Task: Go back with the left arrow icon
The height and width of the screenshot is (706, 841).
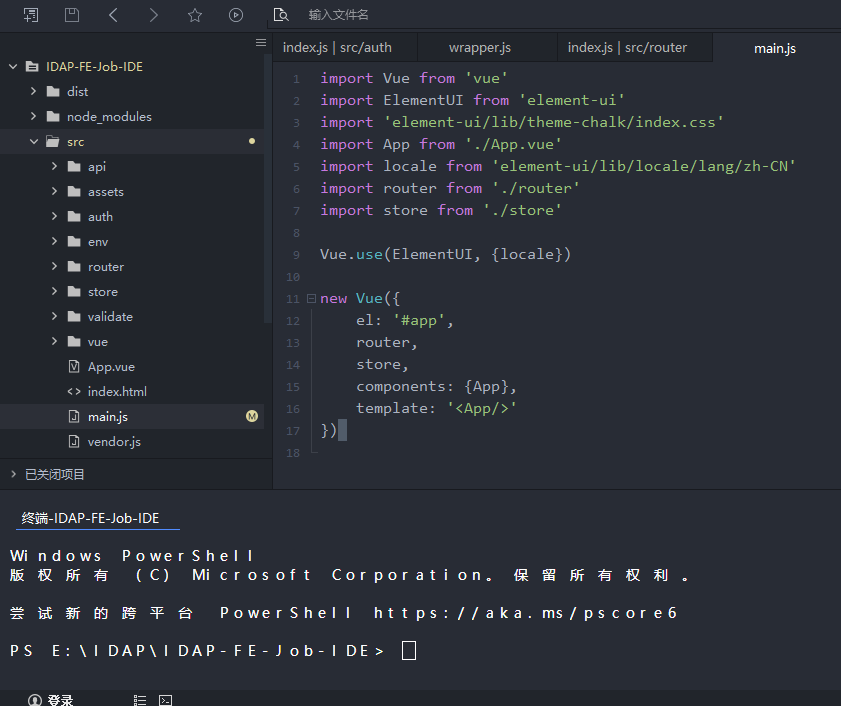Action: pos(113,15)
